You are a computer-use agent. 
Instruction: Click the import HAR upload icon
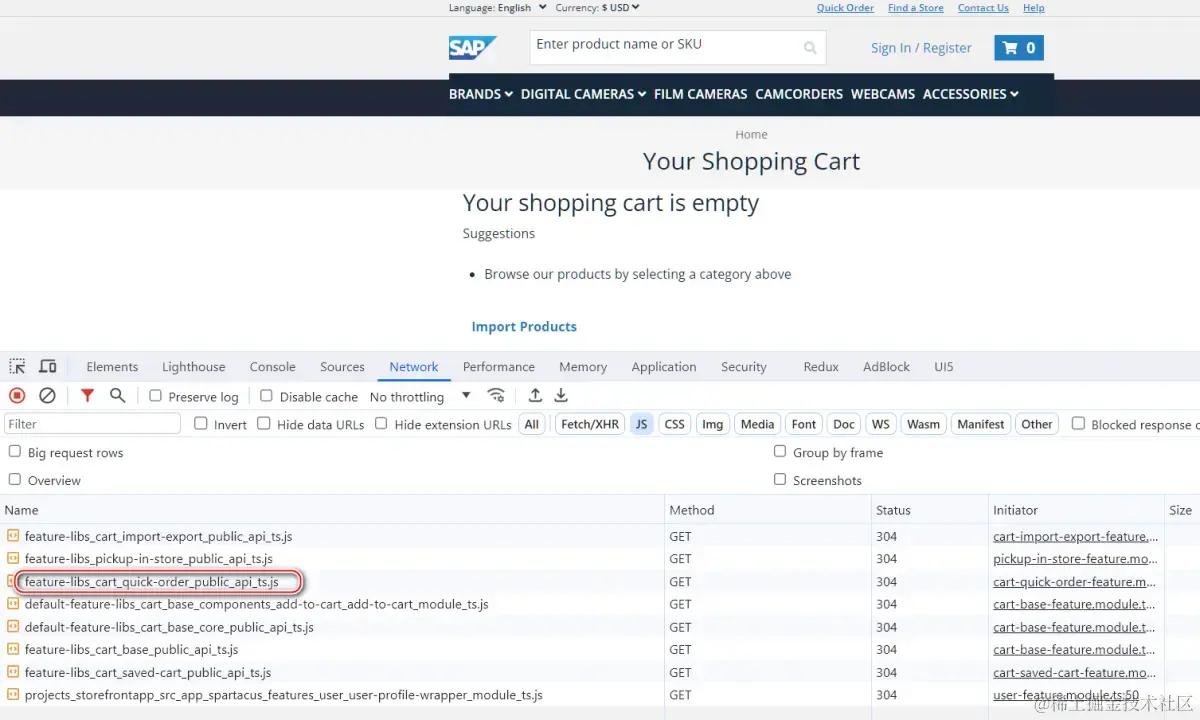pos(535,396)
